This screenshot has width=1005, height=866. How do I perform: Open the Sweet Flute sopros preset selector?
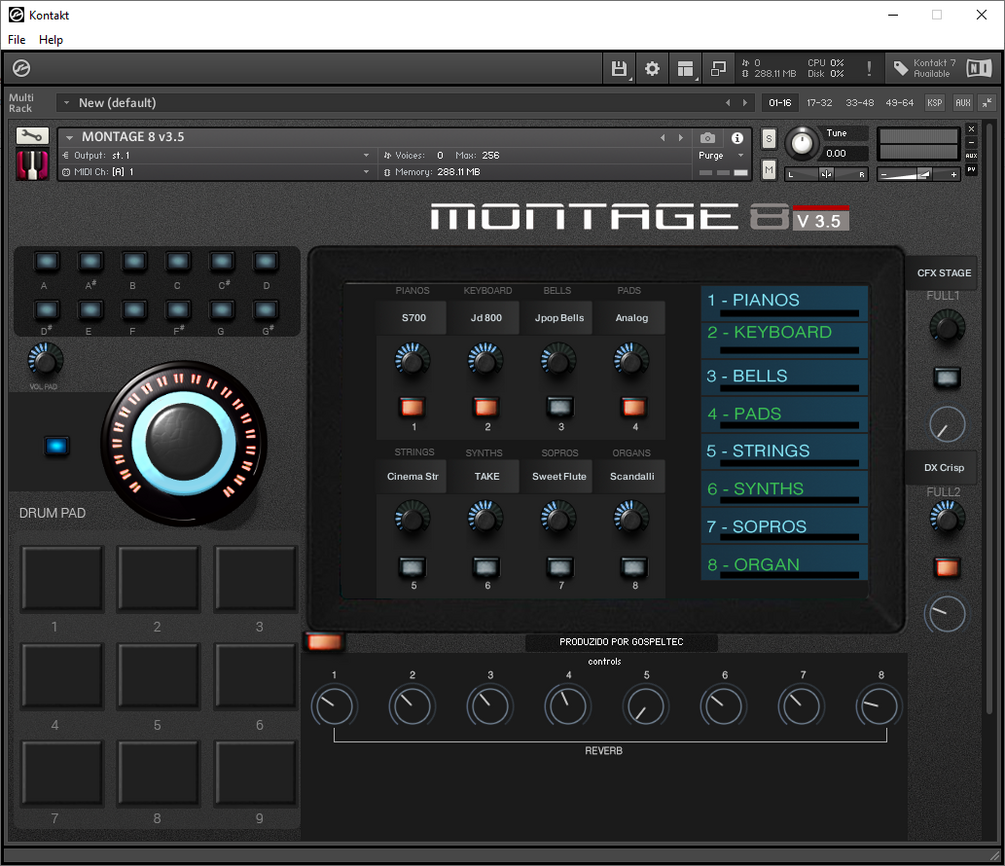(559, 476)
